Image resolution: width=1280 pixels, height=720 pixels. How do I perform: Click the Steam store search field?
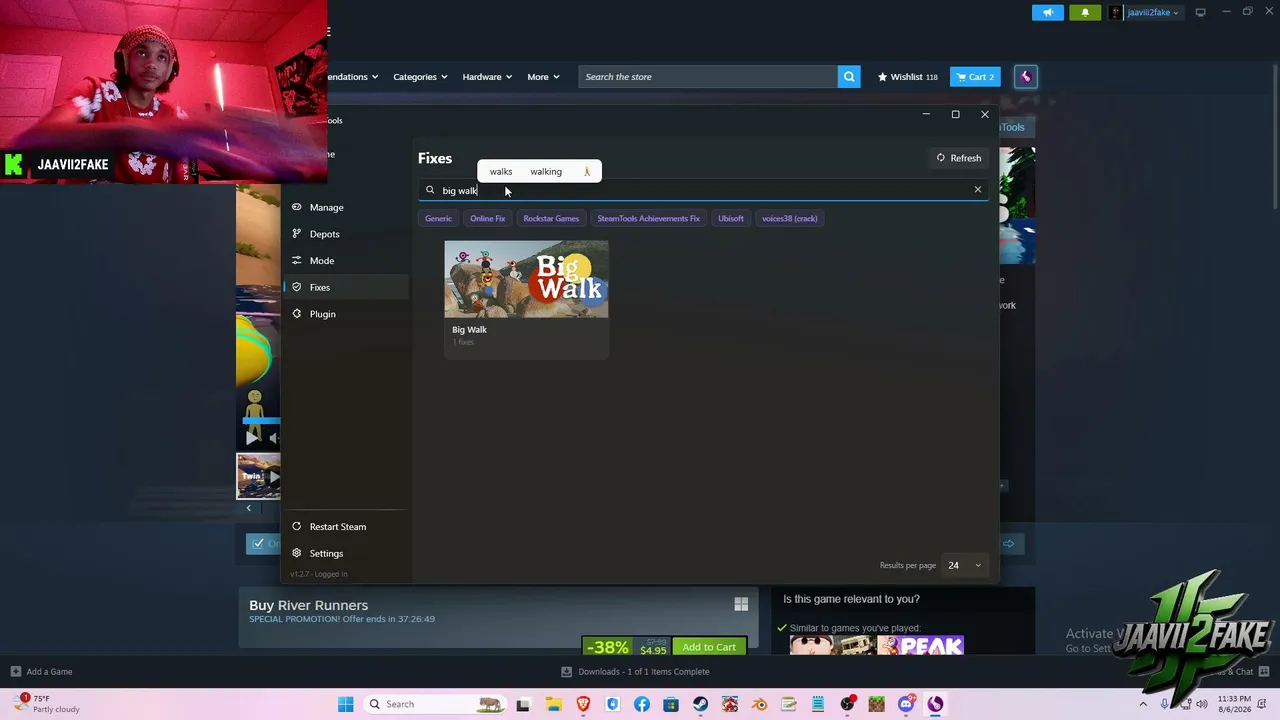[708, 77]
